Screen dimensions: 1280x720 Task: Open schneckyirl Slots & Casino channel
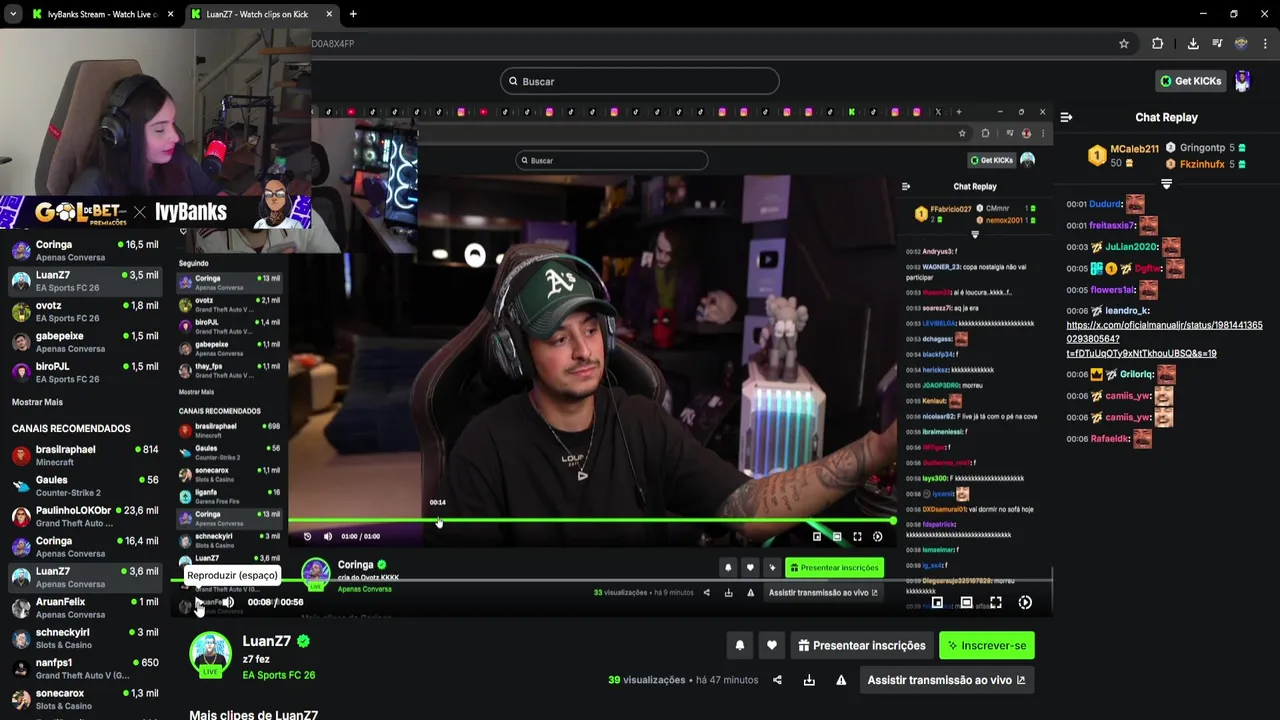tap(85, 638)
